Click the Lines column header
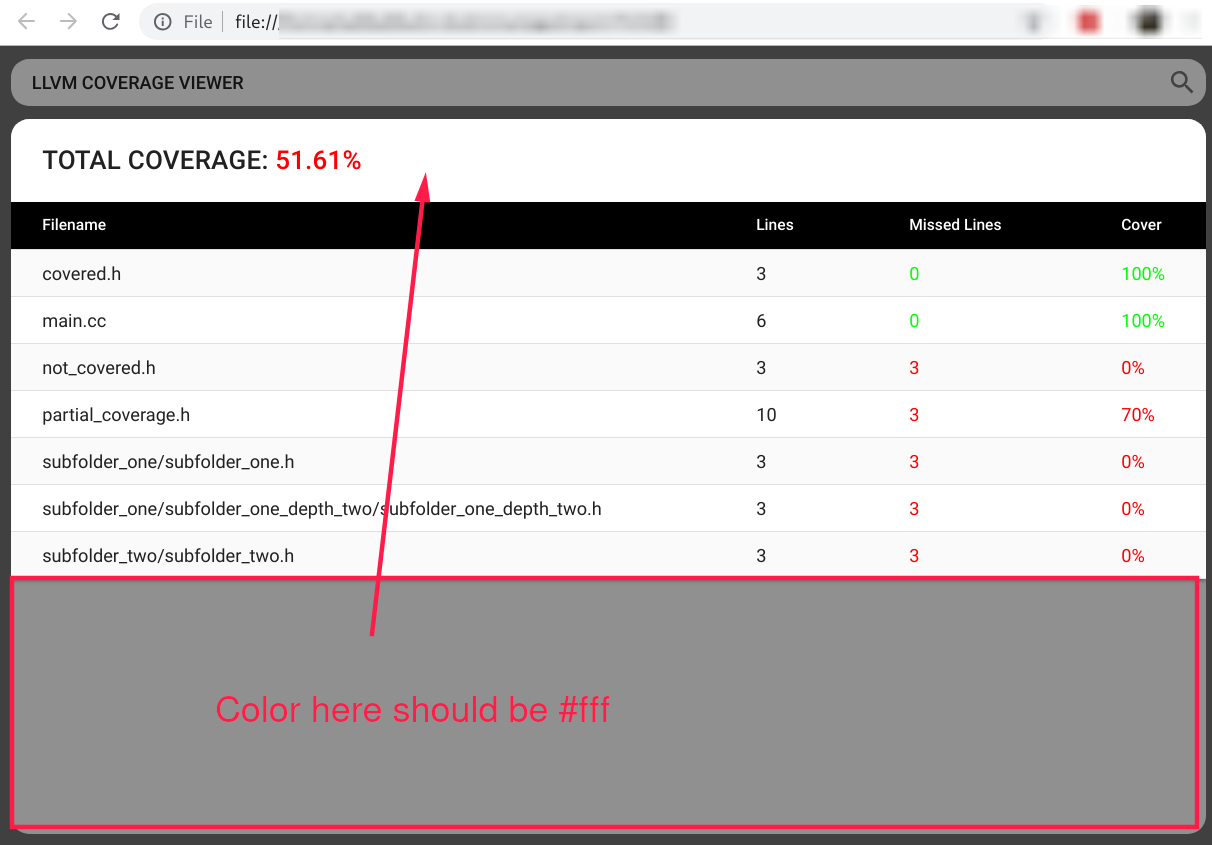Screen dimensions: 1212x845 click(x=774, y=225)
